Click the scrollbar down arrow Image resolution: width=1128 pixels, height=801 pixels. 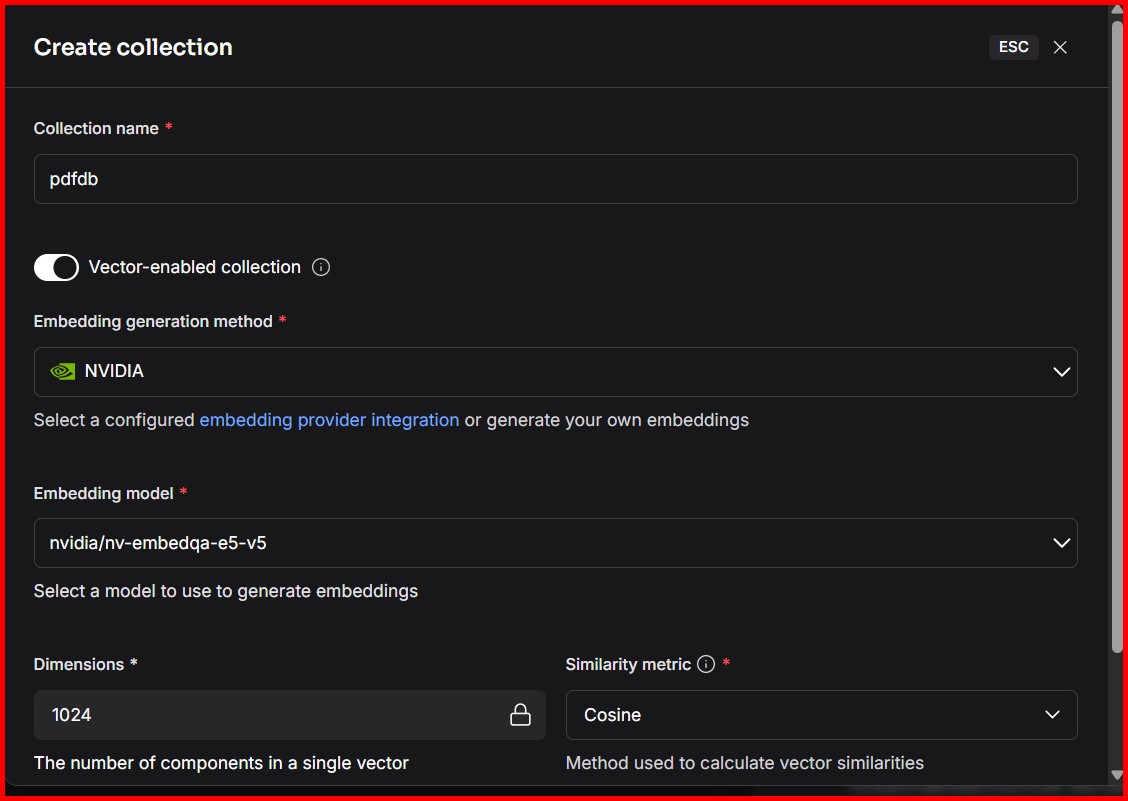[1117, 776]
